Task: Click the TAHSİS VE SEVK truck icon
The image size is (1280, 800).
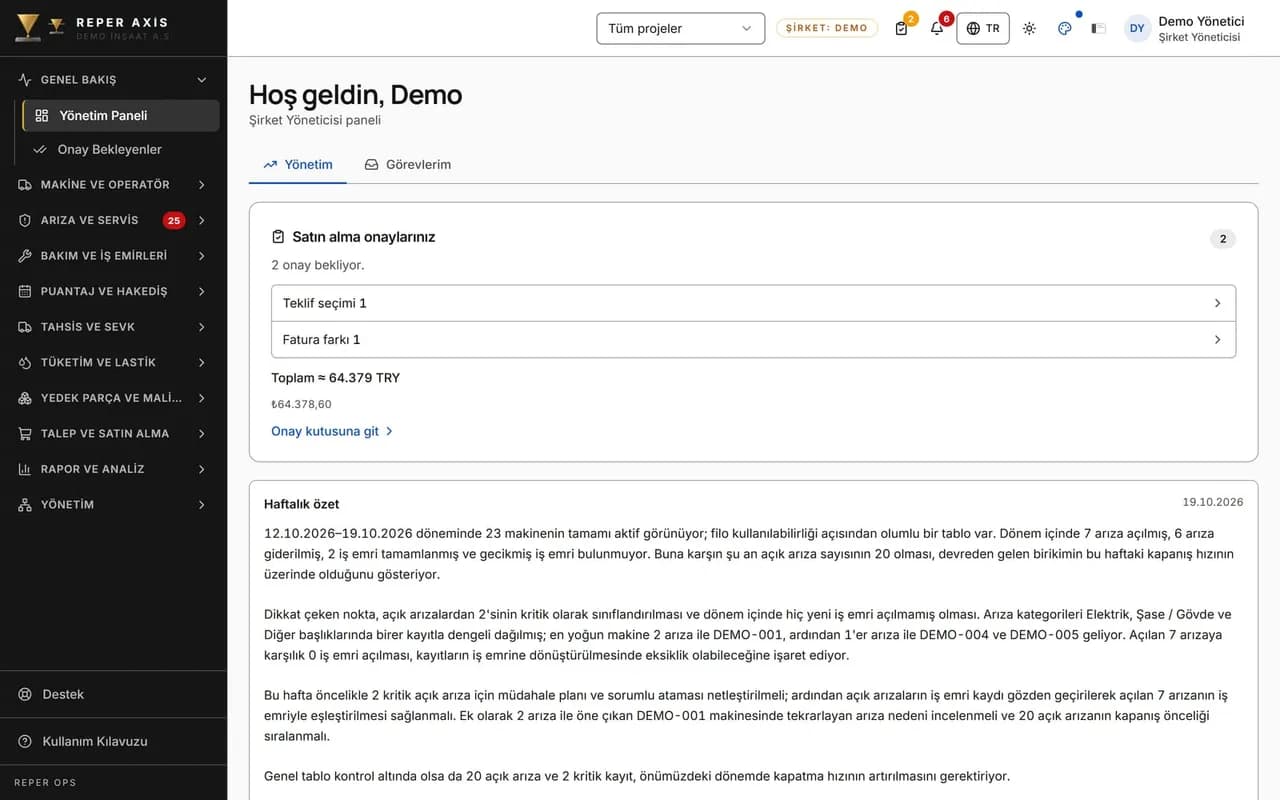Action: tap(25, 327)
